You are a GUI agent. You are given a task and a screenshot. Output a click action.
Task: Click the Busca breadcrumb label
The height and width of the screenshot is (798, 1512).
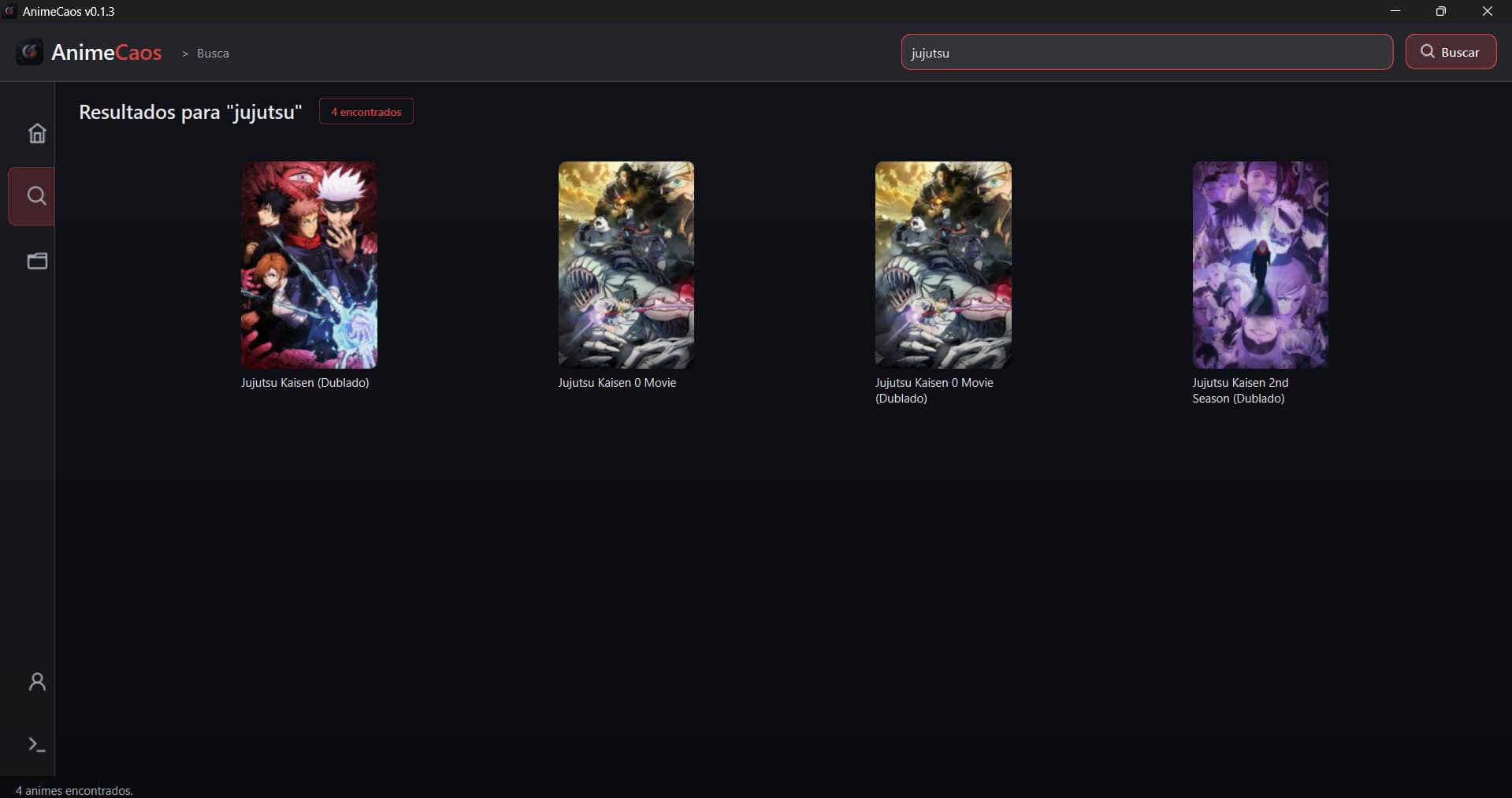pos(213,54)
